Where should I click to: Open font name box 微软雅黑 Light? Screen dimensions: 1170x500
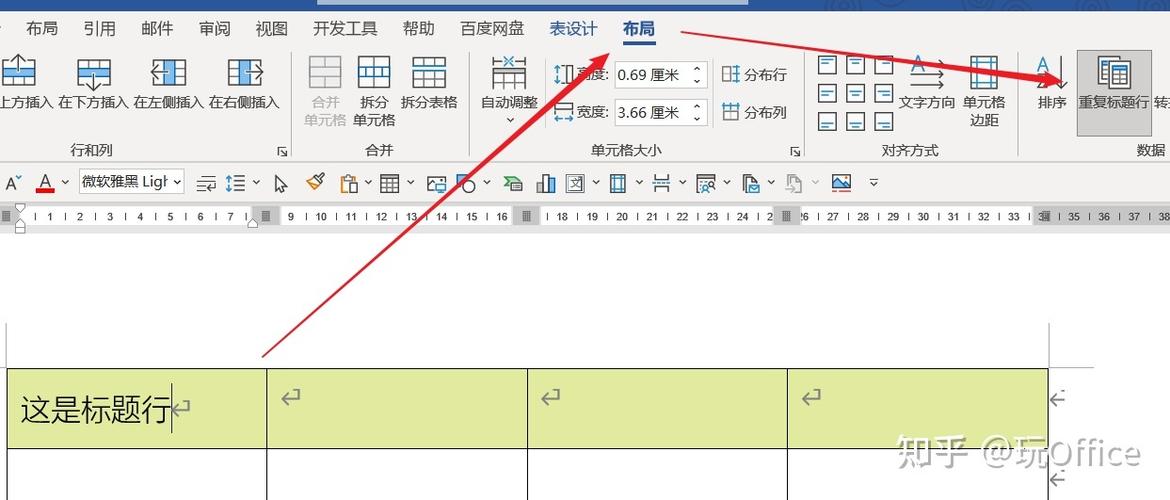[x=132, y=181]
